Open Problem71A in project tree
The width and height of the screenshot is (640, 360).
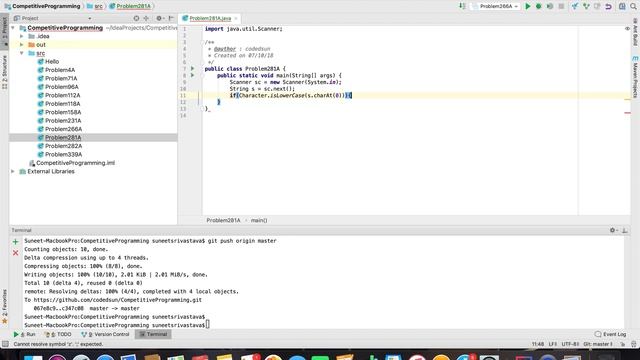click(61, 78)
